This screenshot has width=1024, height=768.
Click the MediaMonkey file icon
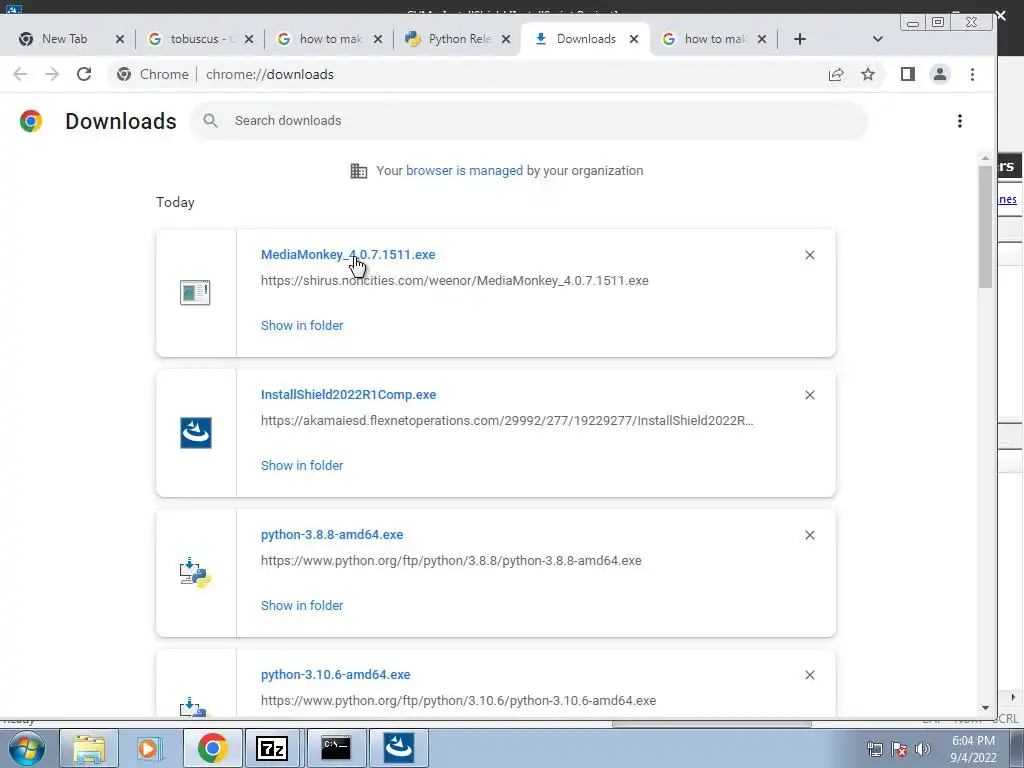coord(195,293)
